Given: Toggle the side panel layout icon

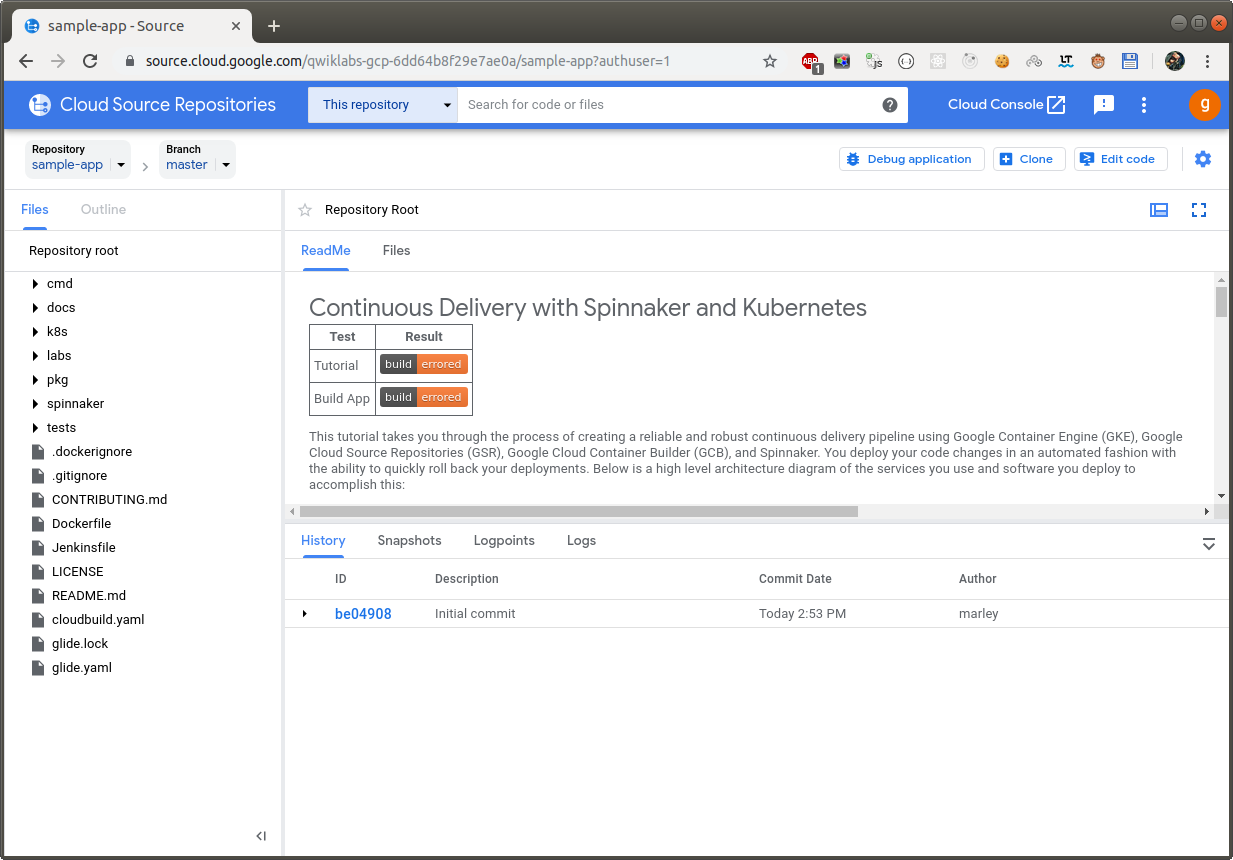Looking at the screenshot, I should [1159, 210].
